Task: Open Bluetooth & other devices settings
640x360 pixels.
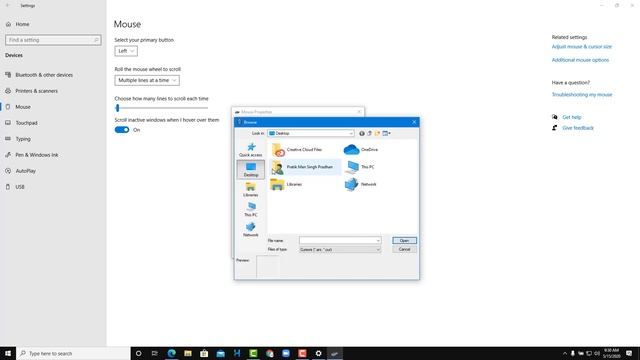Action: [x=44, y=75]
